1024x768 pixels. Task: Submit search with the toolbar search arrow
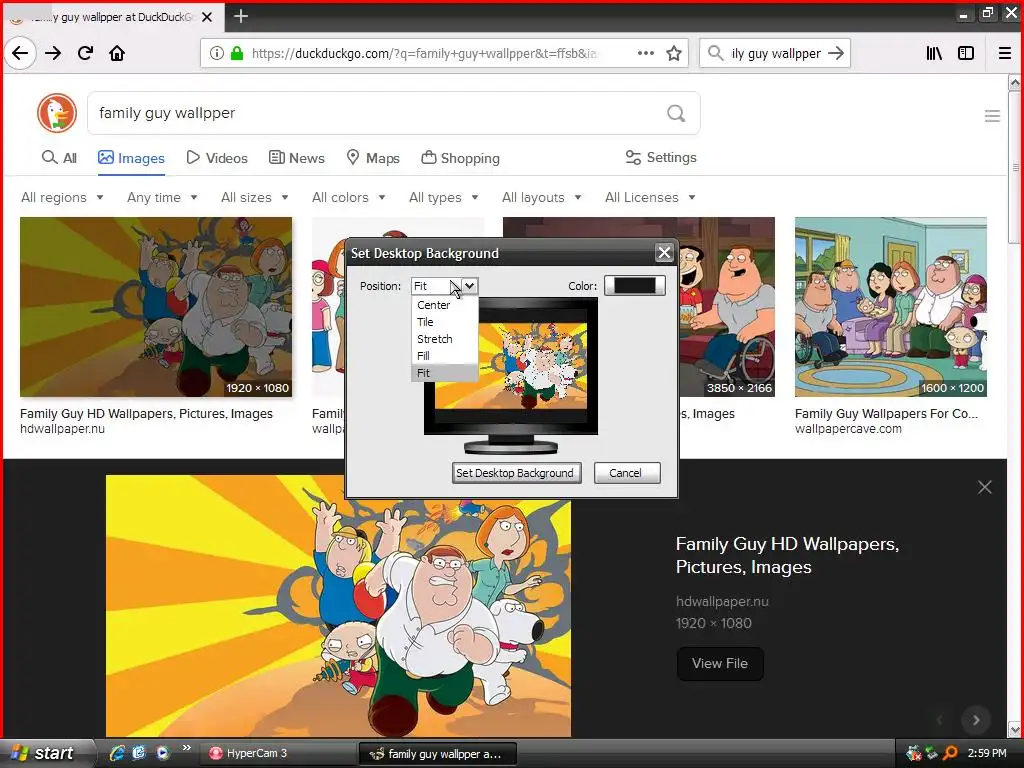(836, 53)
